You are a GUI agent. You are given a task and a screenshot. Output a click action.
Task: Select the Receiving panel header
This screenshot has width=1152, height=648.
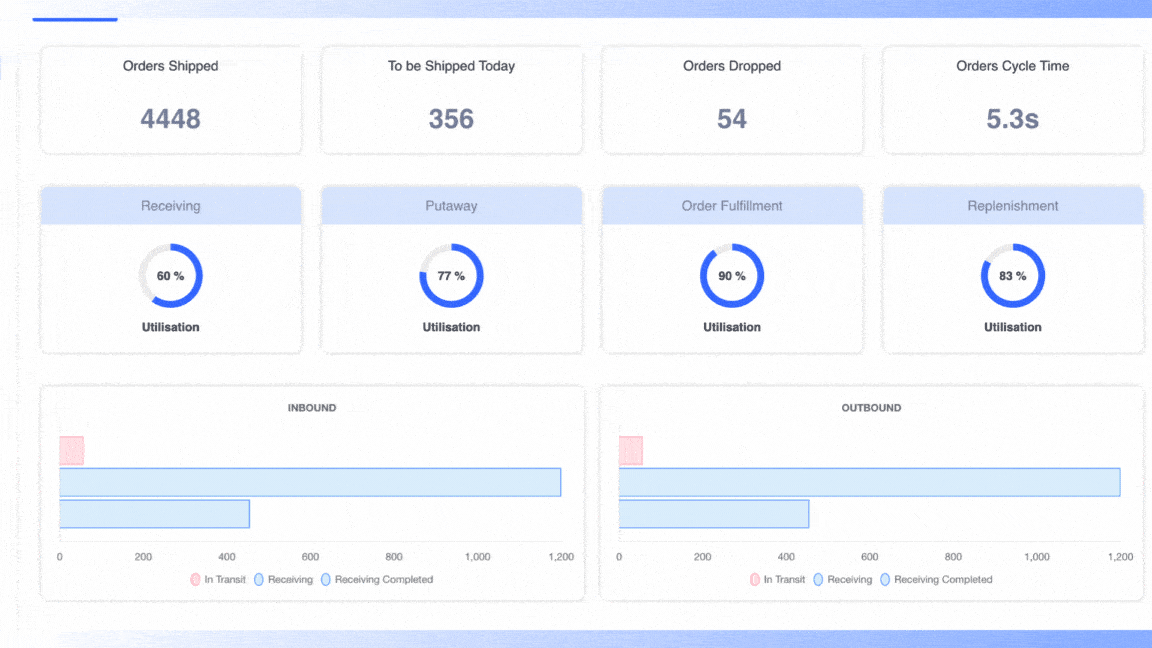170,206
